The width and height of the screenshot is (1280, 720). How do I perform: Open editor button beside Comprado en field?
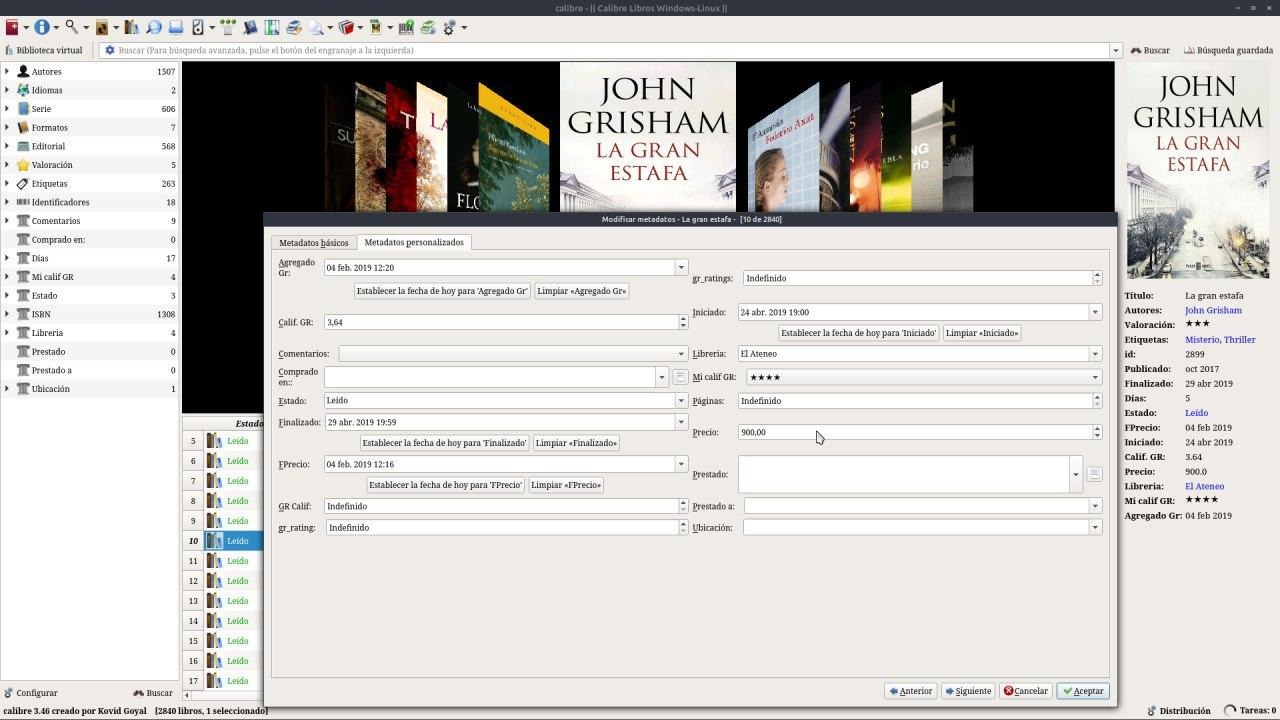[x=680, y=377]
